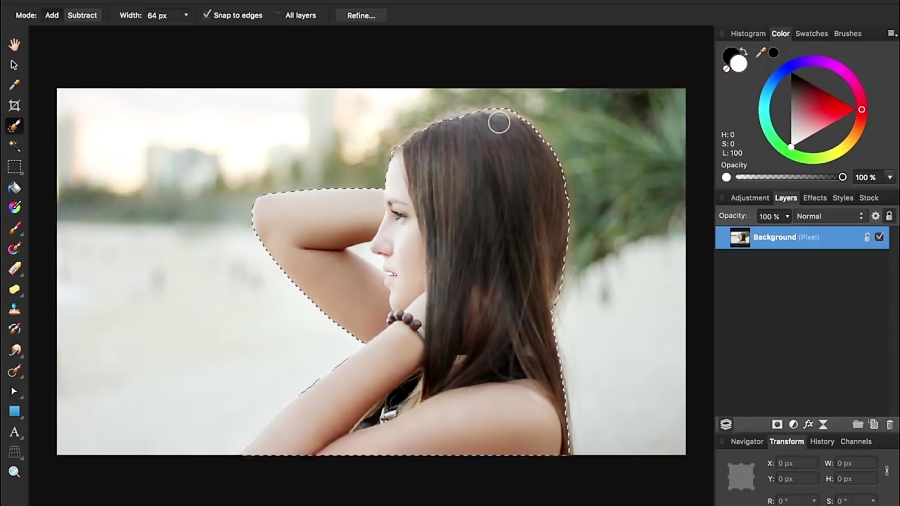The width and height of the screenshot is (900, 506).
Task: Switch to the Effects tab
Action: click(x=815, y=198)
